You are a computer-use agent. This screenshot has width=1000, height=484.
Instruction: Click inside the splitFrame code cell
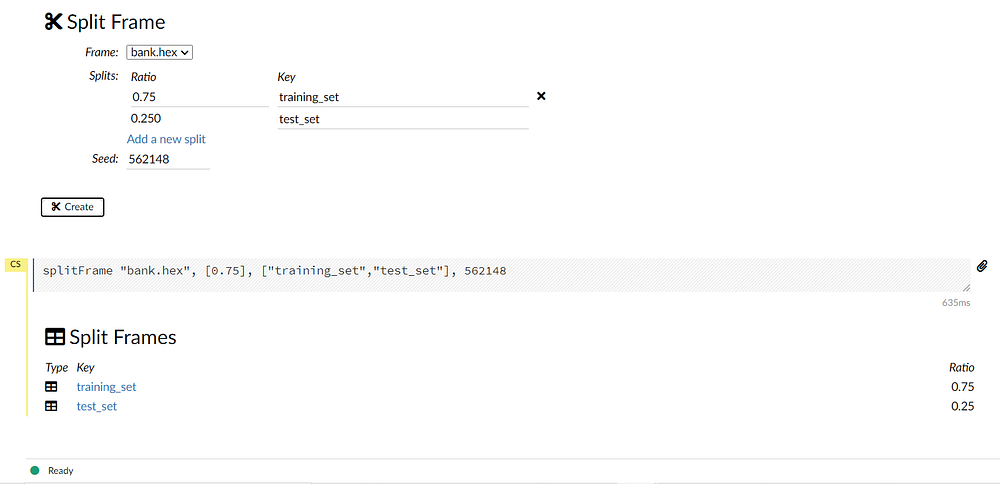(x=500, y=271)
